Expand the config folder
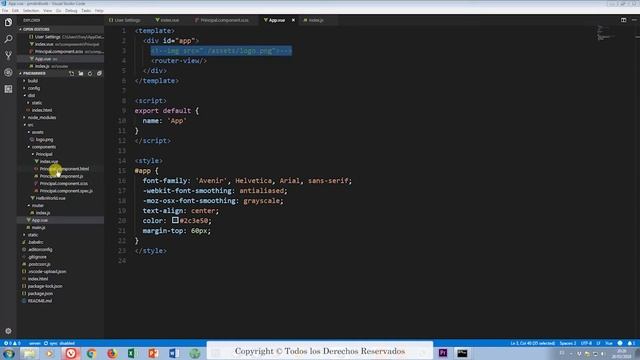 (x=34, y=88)
